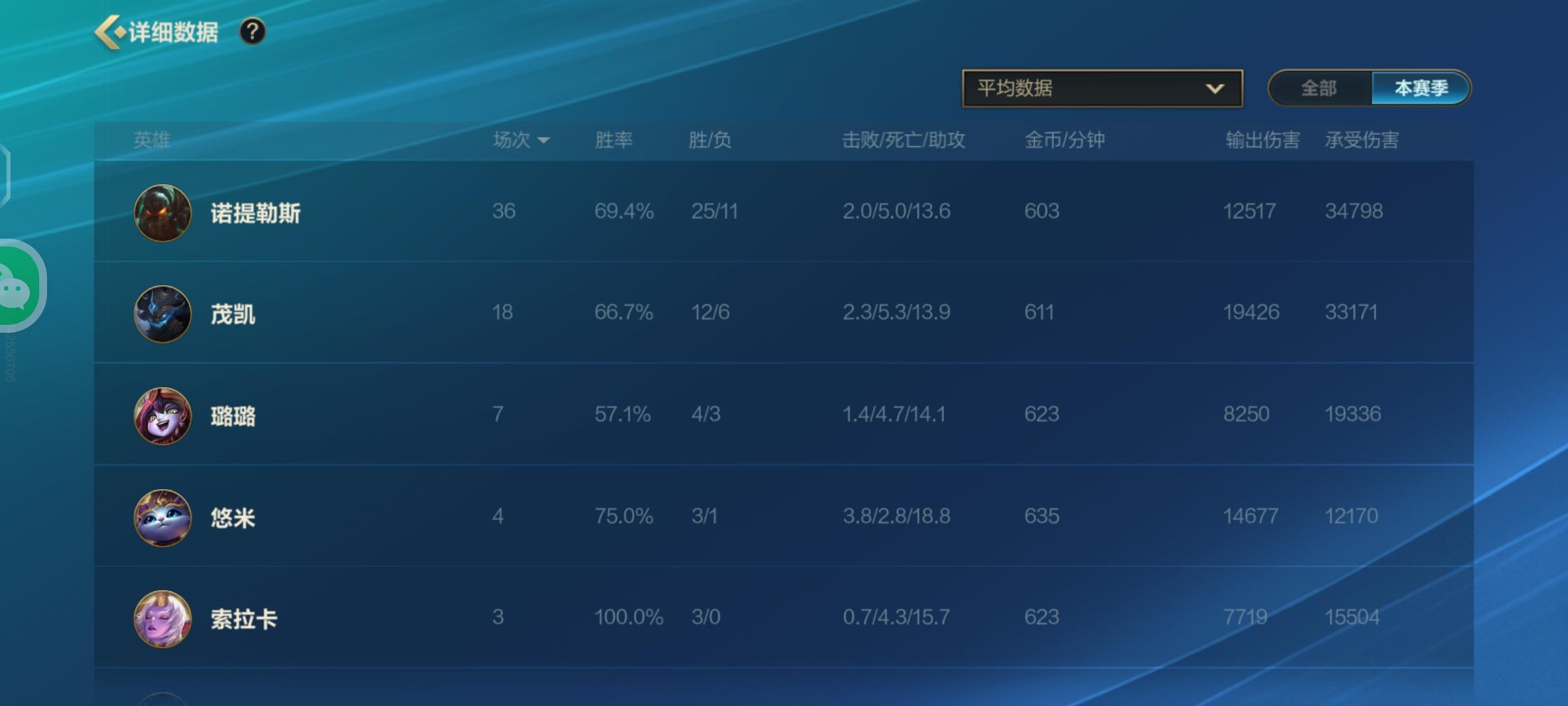Viewport: 1568px width, 706px height.
Task: Click the 66.7% win rate value
Action: 624,312
